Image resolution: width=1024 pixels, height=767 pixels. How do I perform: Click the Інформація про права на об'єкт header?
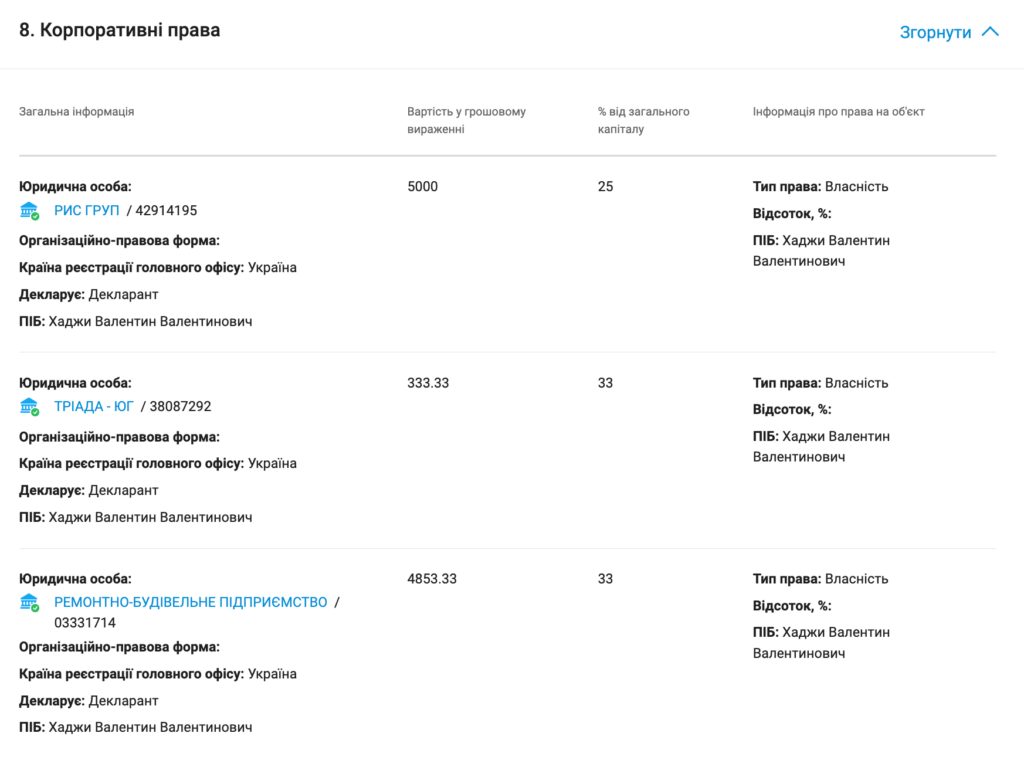coord(838,111)
